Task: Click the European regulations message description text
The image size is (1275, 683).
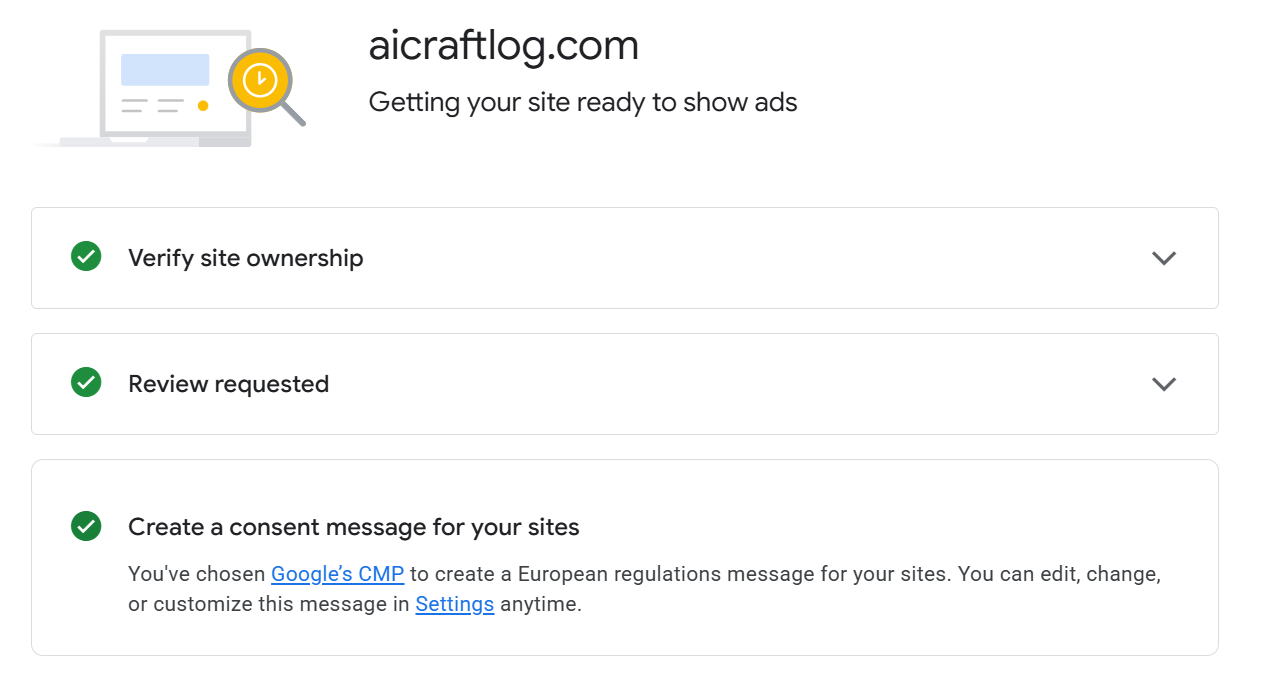Action: coord(700,575)
